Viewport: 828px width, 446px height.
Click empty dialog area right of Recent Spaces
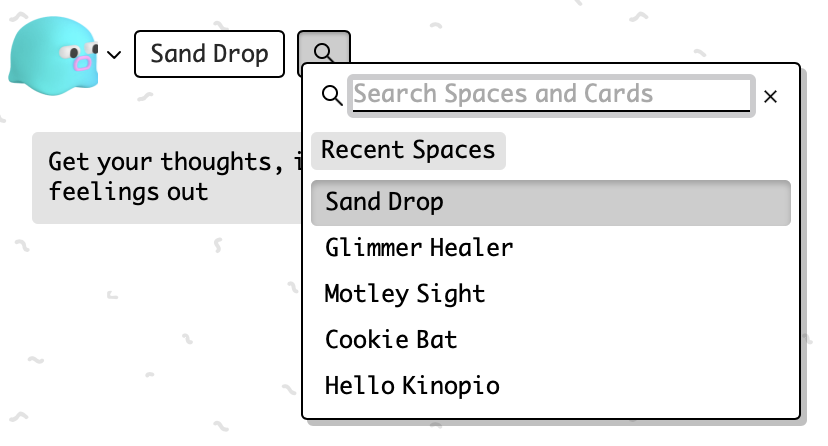(650, 150)
